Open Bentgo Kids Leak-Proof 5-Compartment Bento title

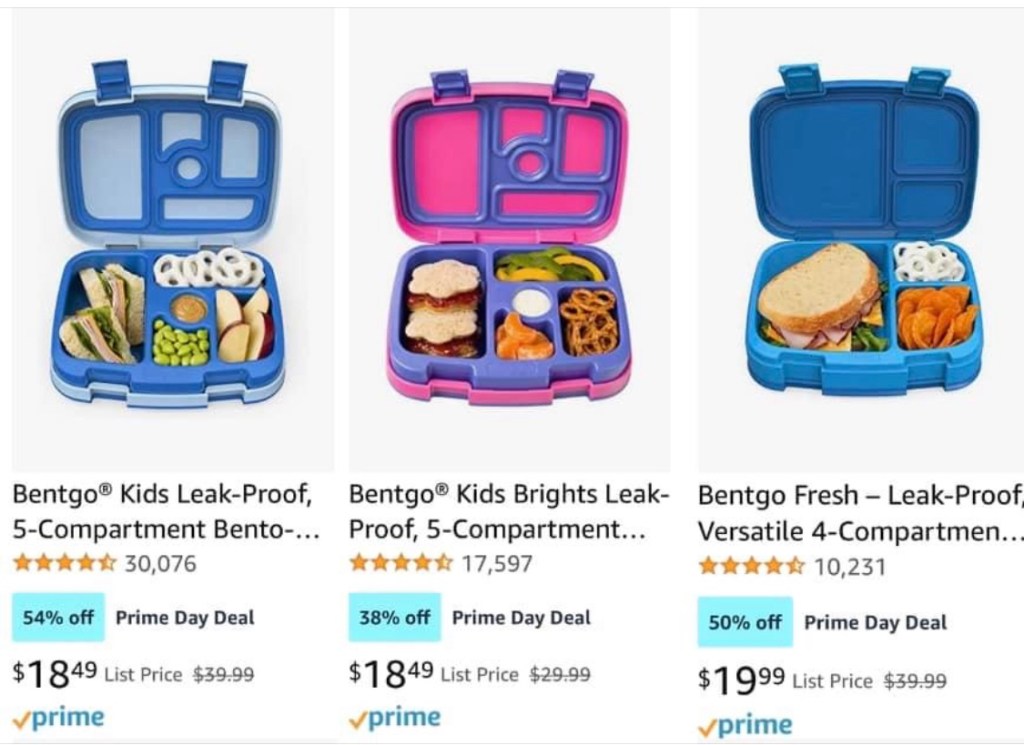click(166, 510)
